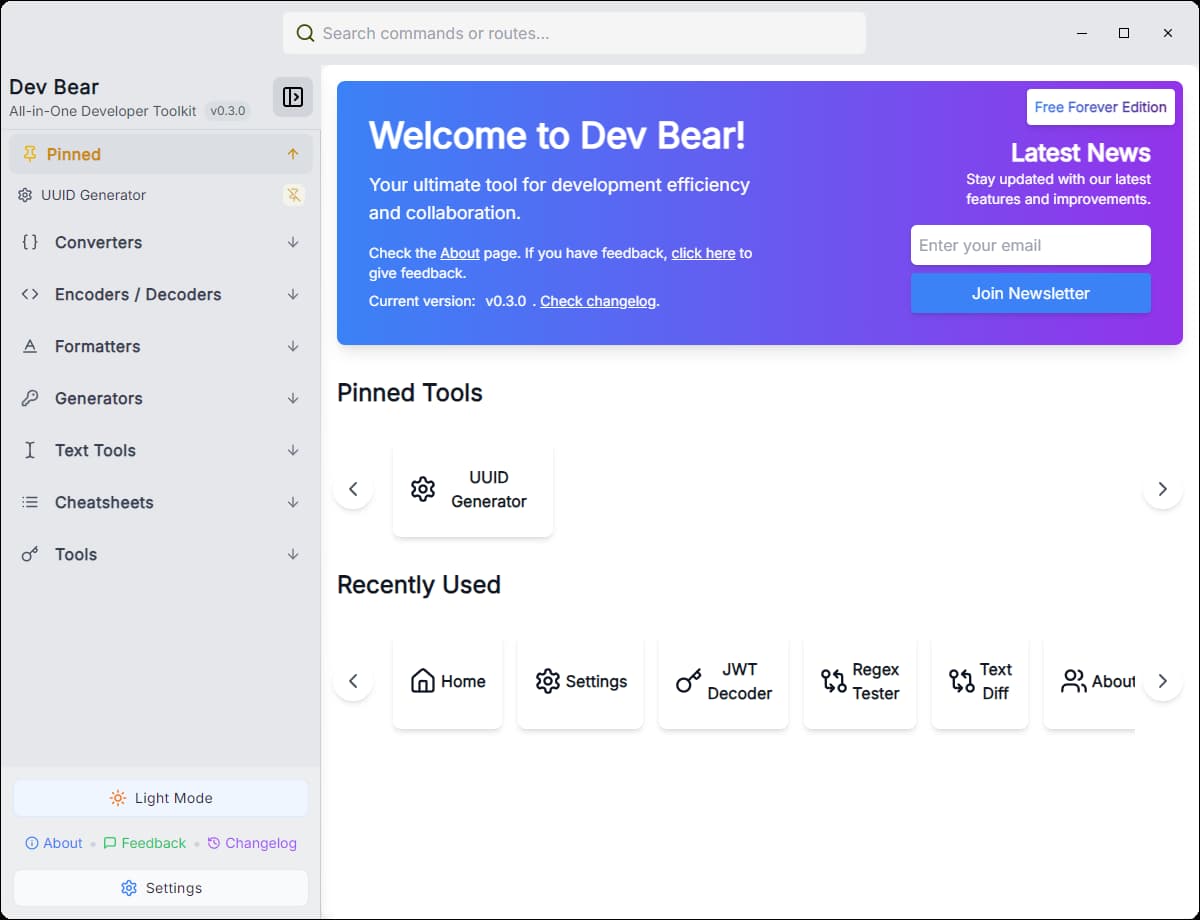Collapse the sidebar with the panel toggle

click(292, 97)
